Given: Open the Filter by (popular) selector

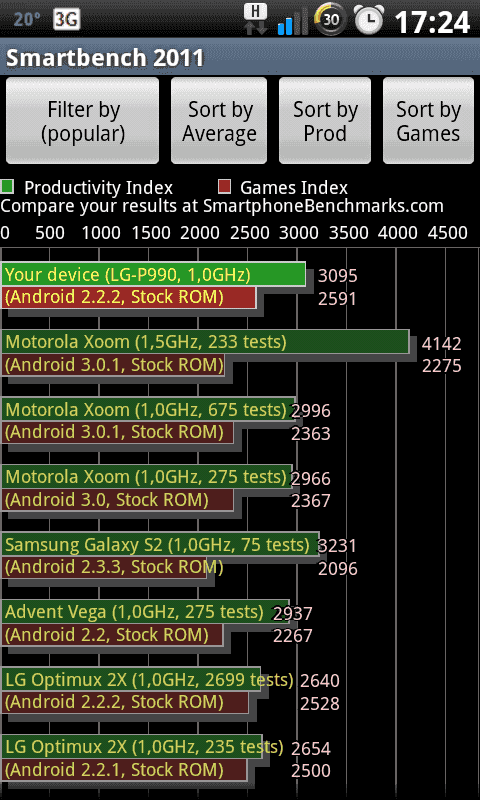Looking at the screenshot, I should [x=83, y=121].
